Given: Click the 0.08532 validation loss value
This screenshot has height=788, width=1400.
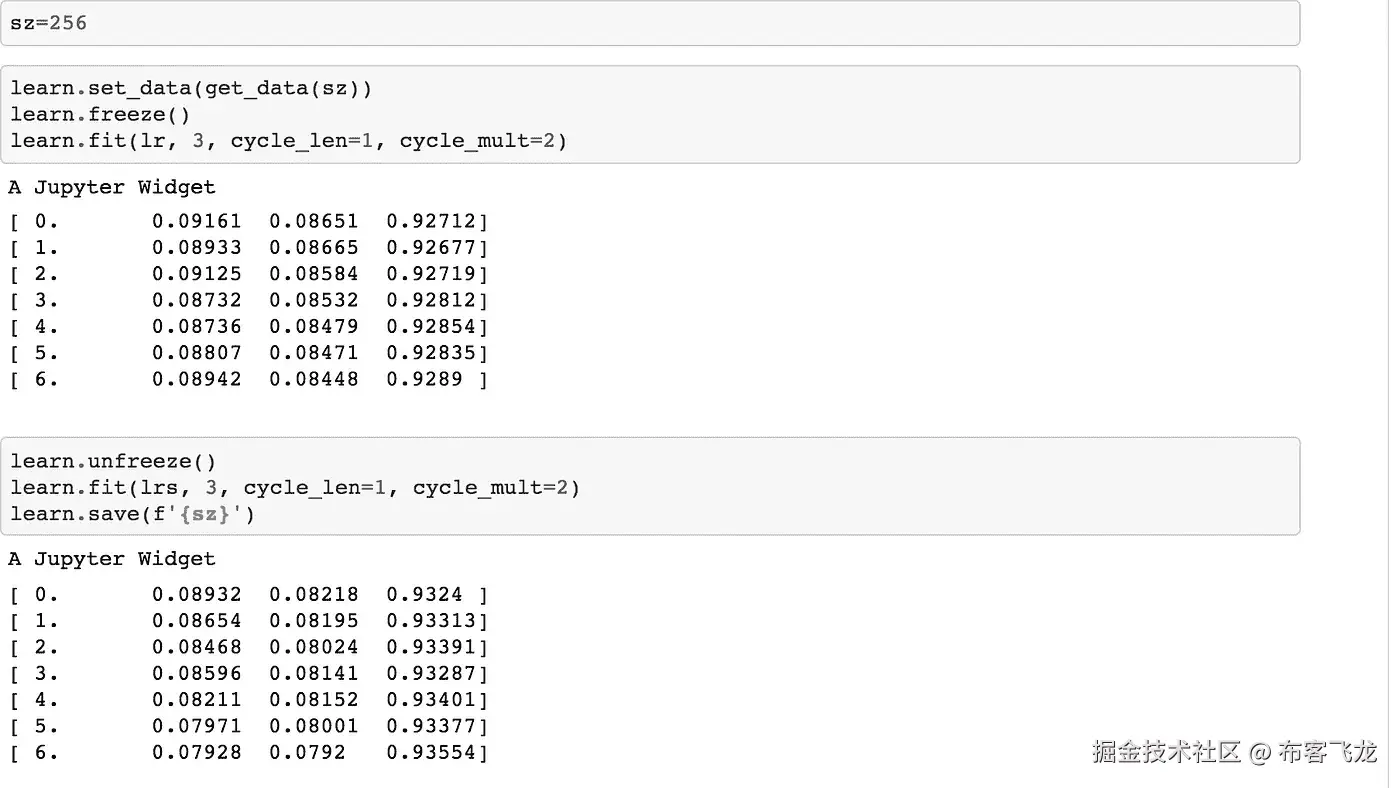Looking at the screenshot, I should (x=313, y=300).
